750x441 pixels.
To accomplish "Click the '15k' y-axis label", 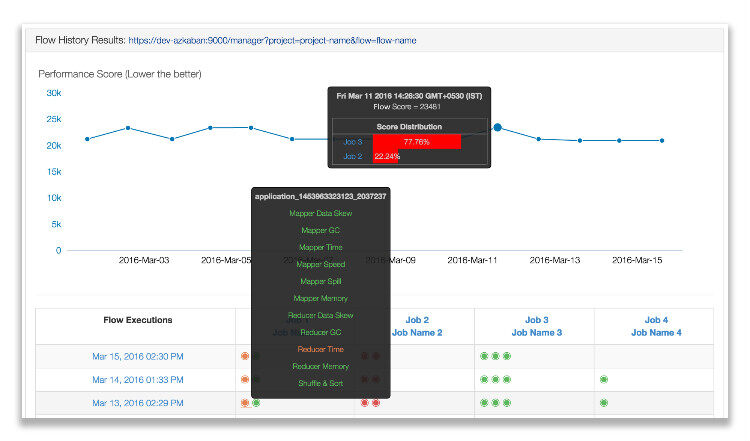I will click(54, 172).
